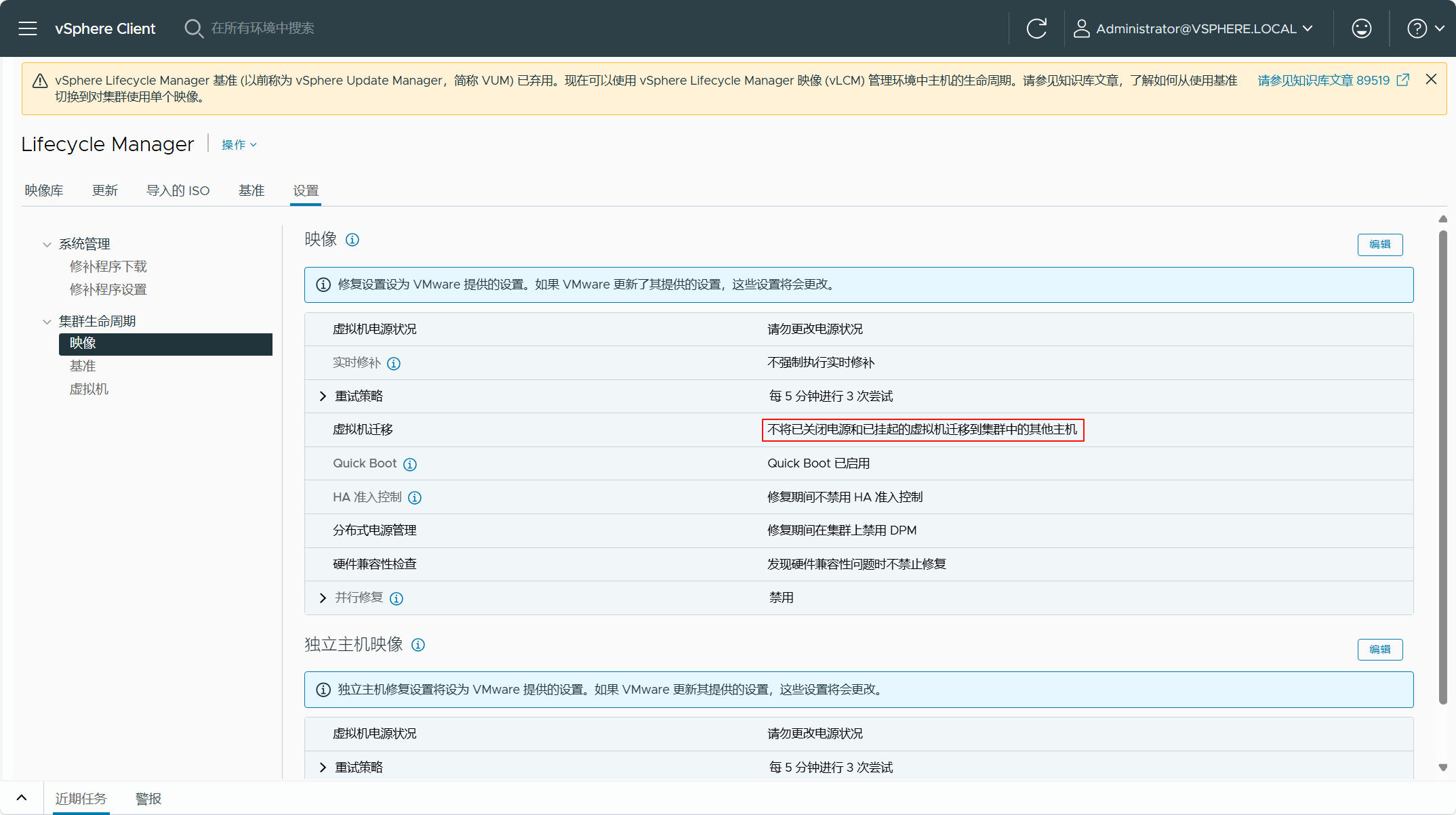Switch to the 映像库 tab
This screenshot has height=815, width=1456.
[44, 191]
